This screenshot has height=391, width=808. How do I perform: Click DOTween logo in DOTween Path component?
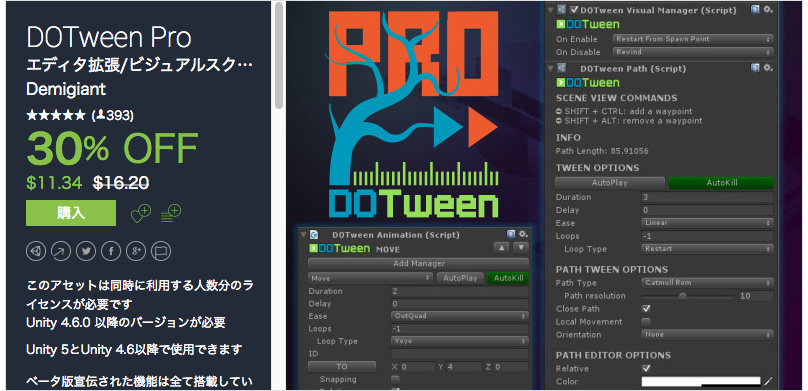click(587, 83)
